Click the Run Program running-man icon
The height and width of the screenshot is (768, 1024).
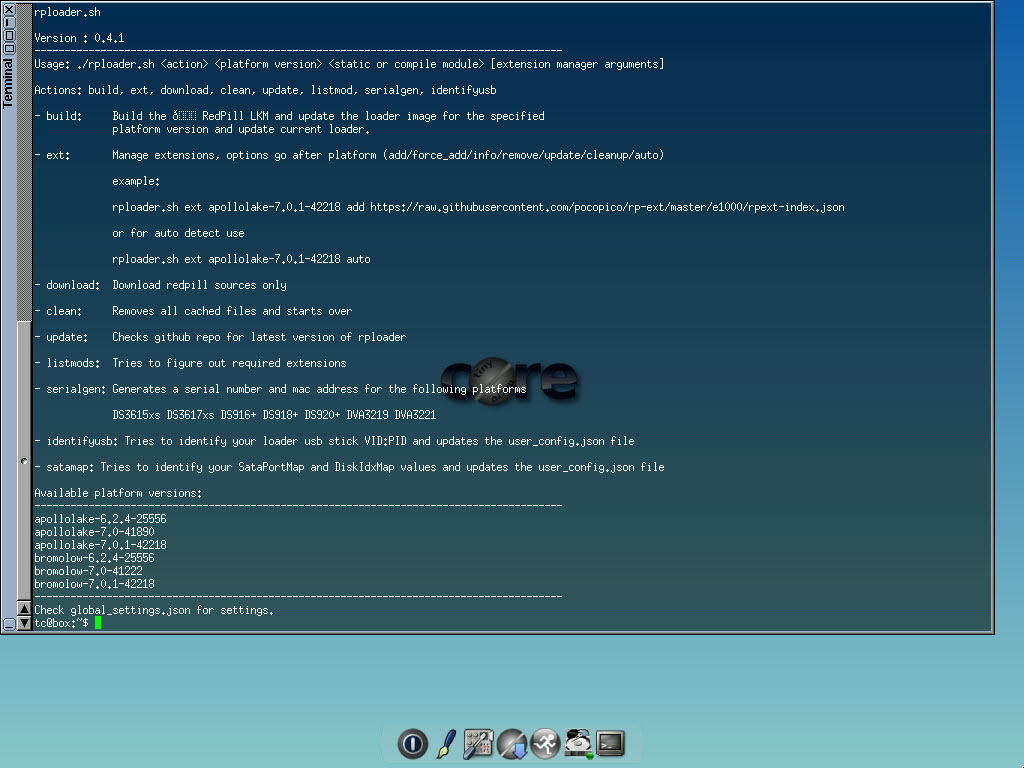(x=545, y=743)
